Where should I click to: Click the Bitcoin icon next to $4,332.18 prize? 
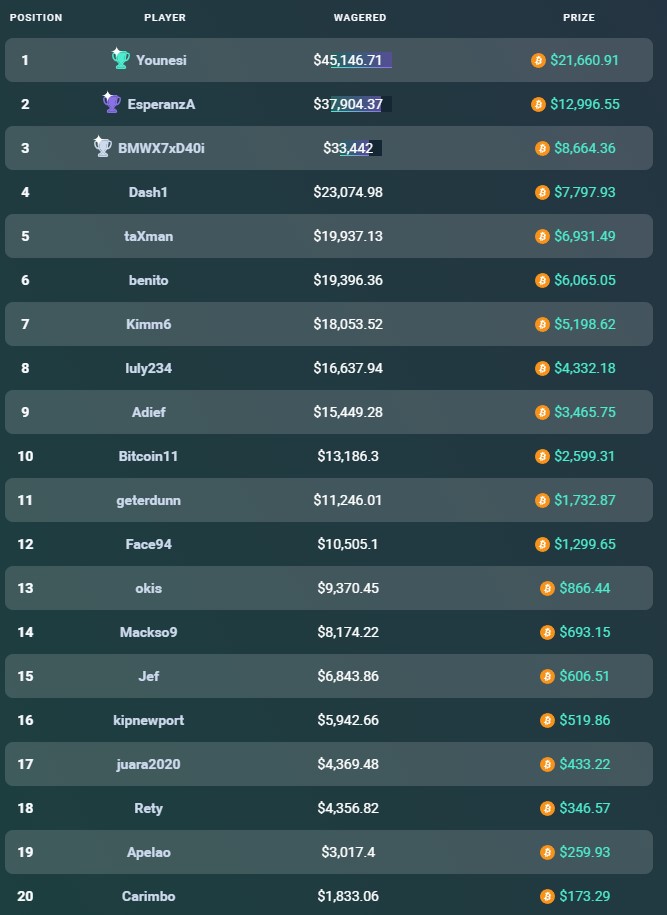click(543, 368)
